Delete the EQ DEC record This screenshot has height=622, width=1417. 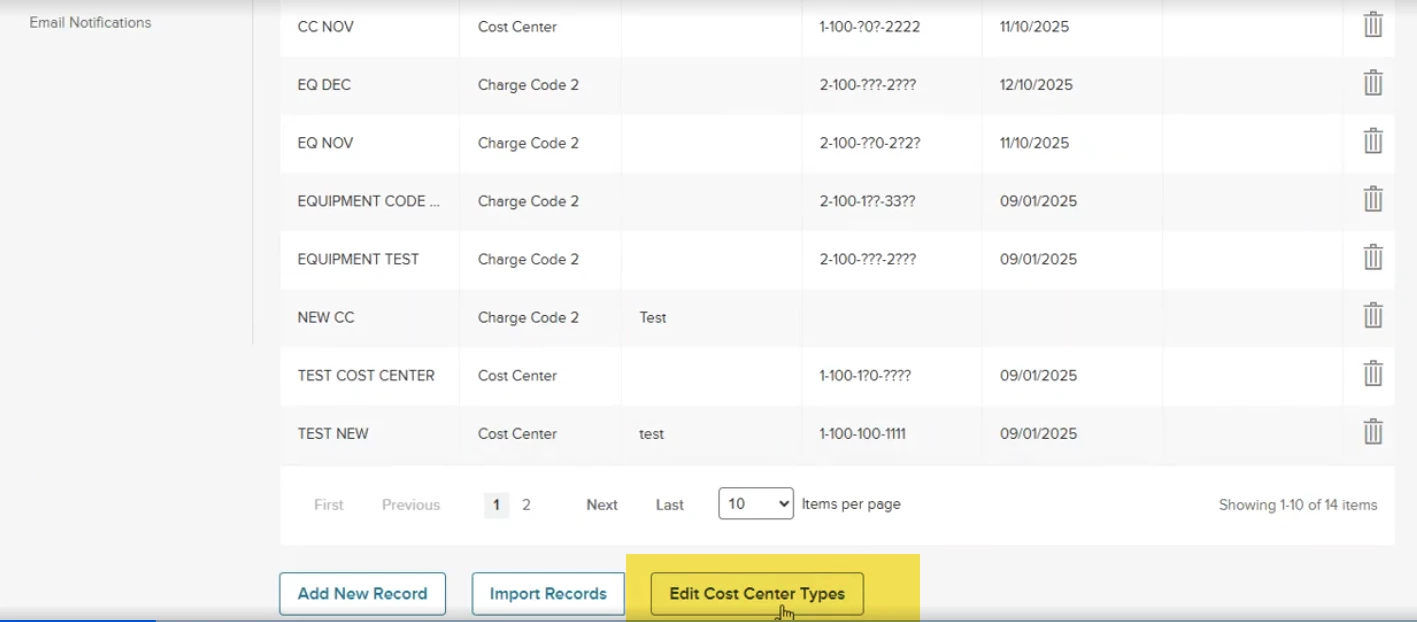pyautogui.click(x=1373, y=83)
